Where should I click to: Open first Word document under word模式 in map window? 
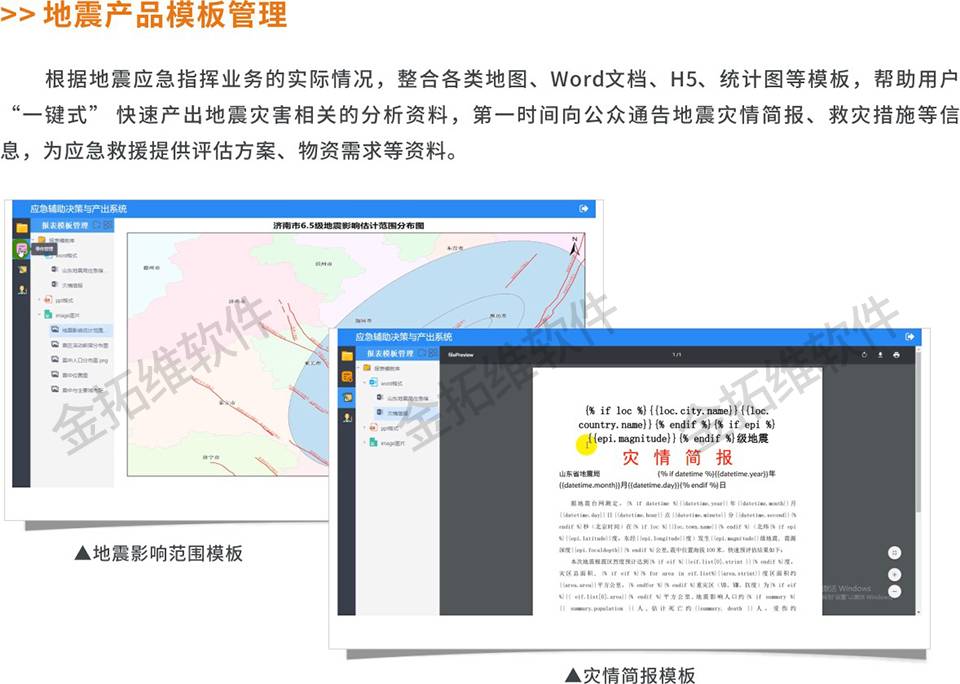pos(78,270)
